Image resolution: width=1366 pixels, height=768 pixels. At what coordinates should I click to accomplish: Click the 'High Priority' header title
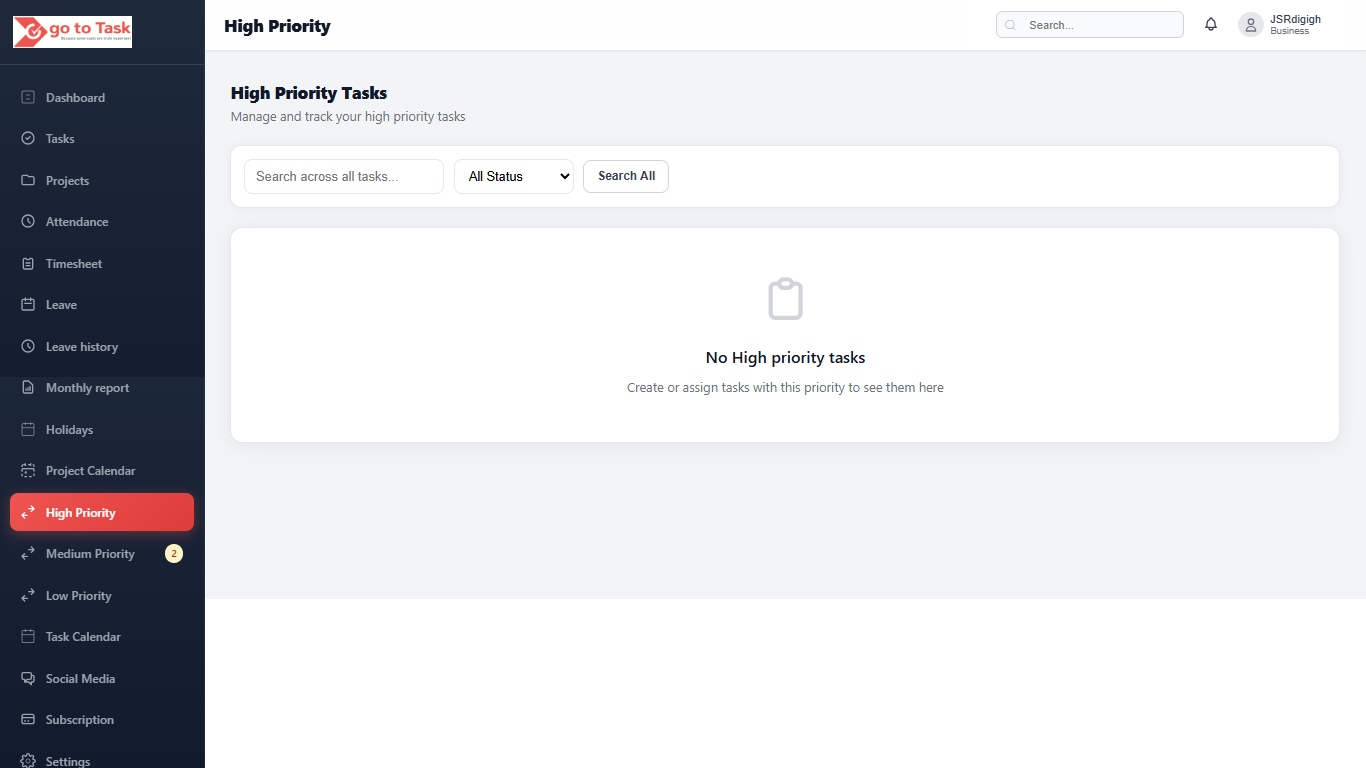[x=277, y=26]
